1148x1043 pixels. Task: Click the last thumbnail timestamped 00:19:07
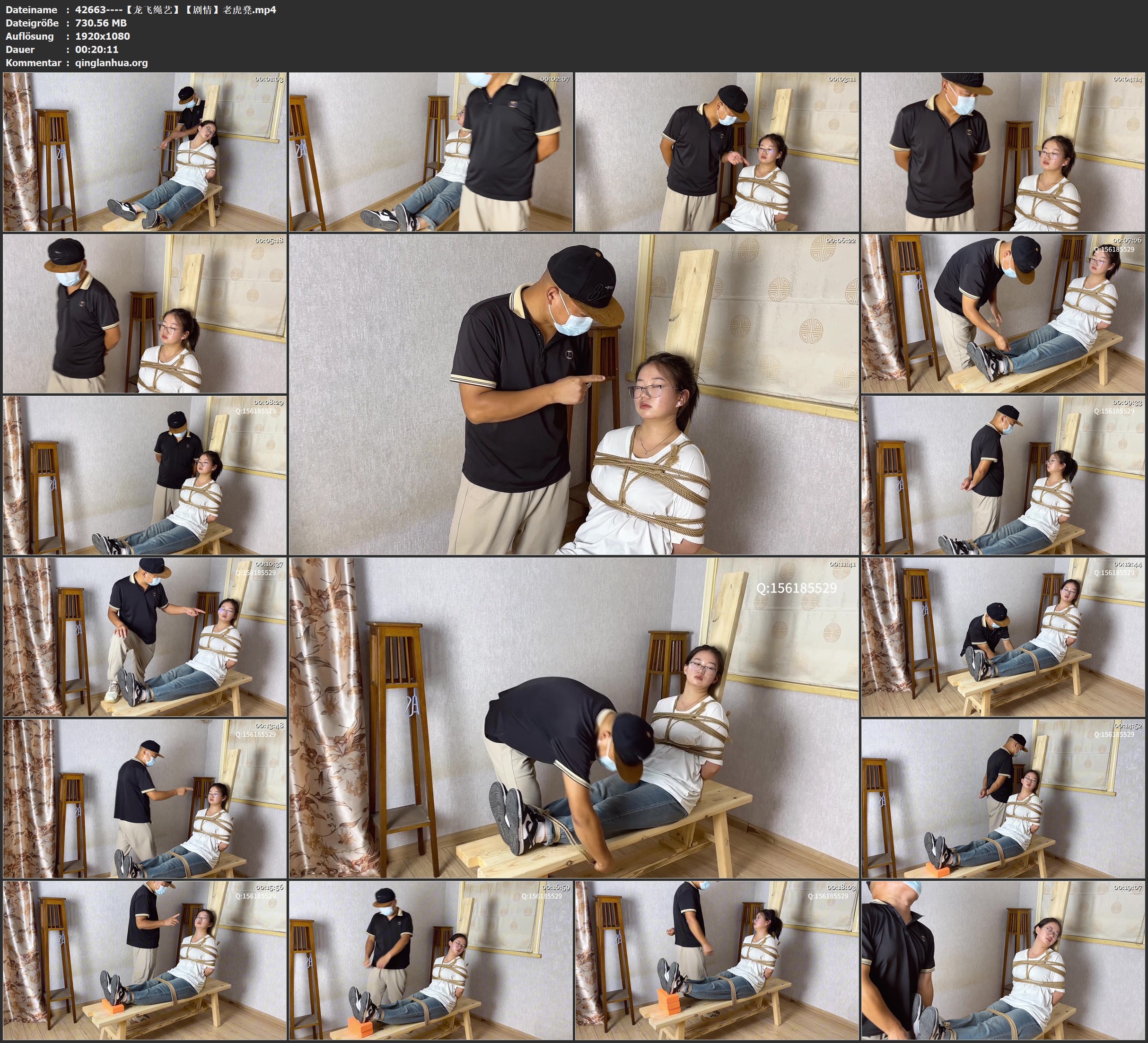[x=1003, y=960]
